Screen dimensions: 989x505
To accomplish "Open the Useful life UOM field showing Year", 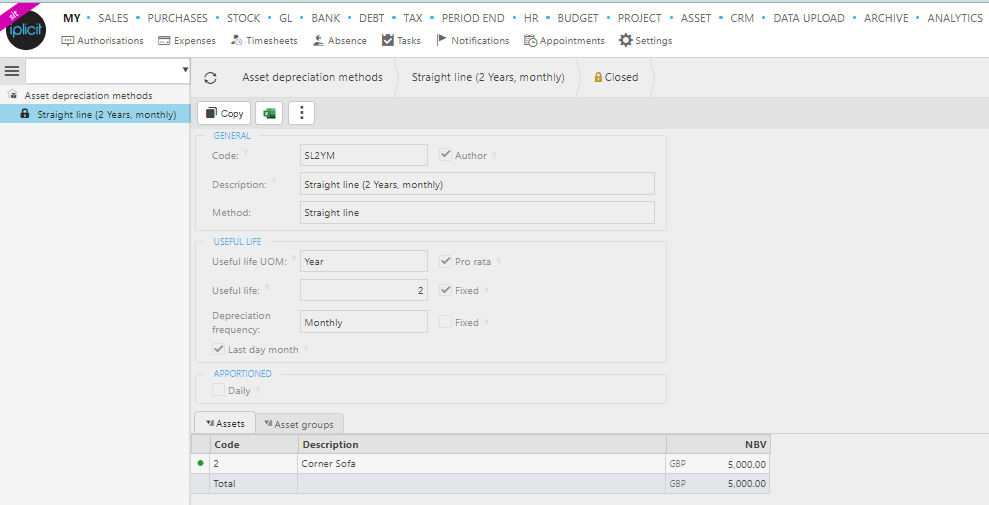I will tap(363, 261).
